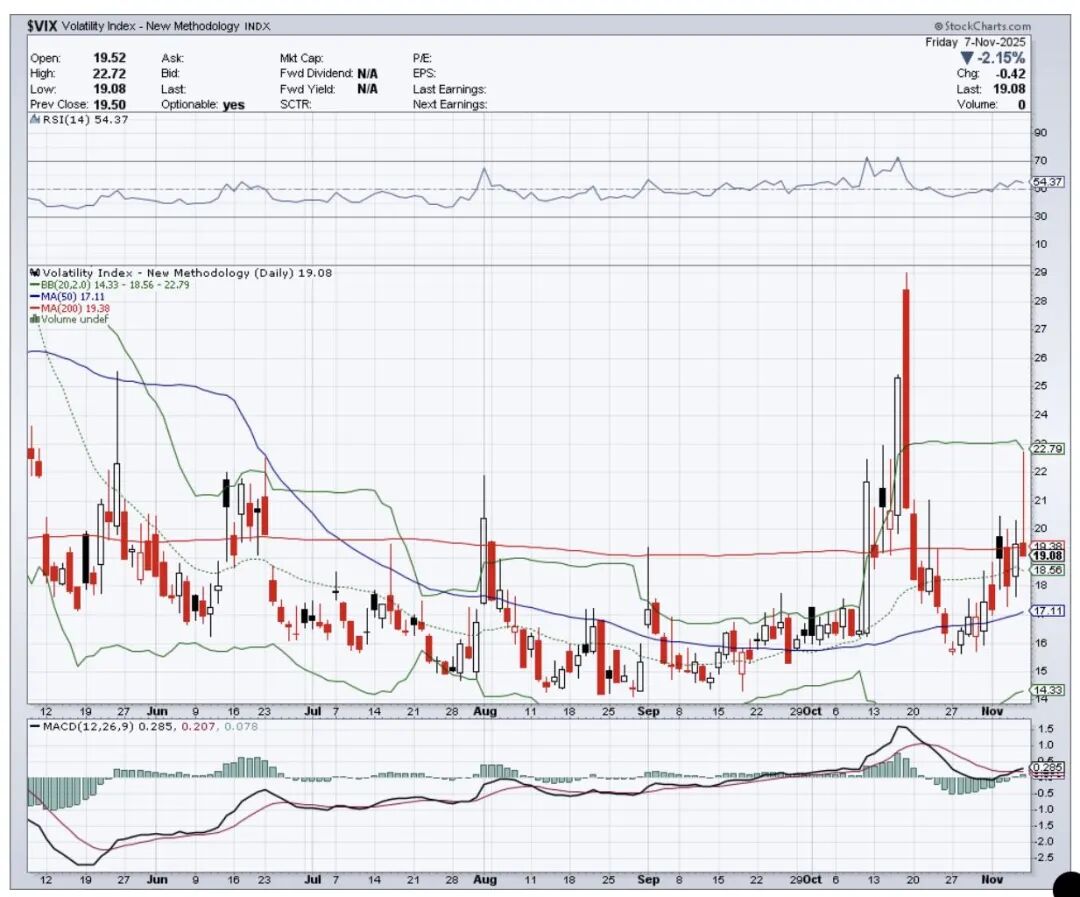The image size is (1080, 897).
Task: Select the Open value 19.52
Action: 110,58
